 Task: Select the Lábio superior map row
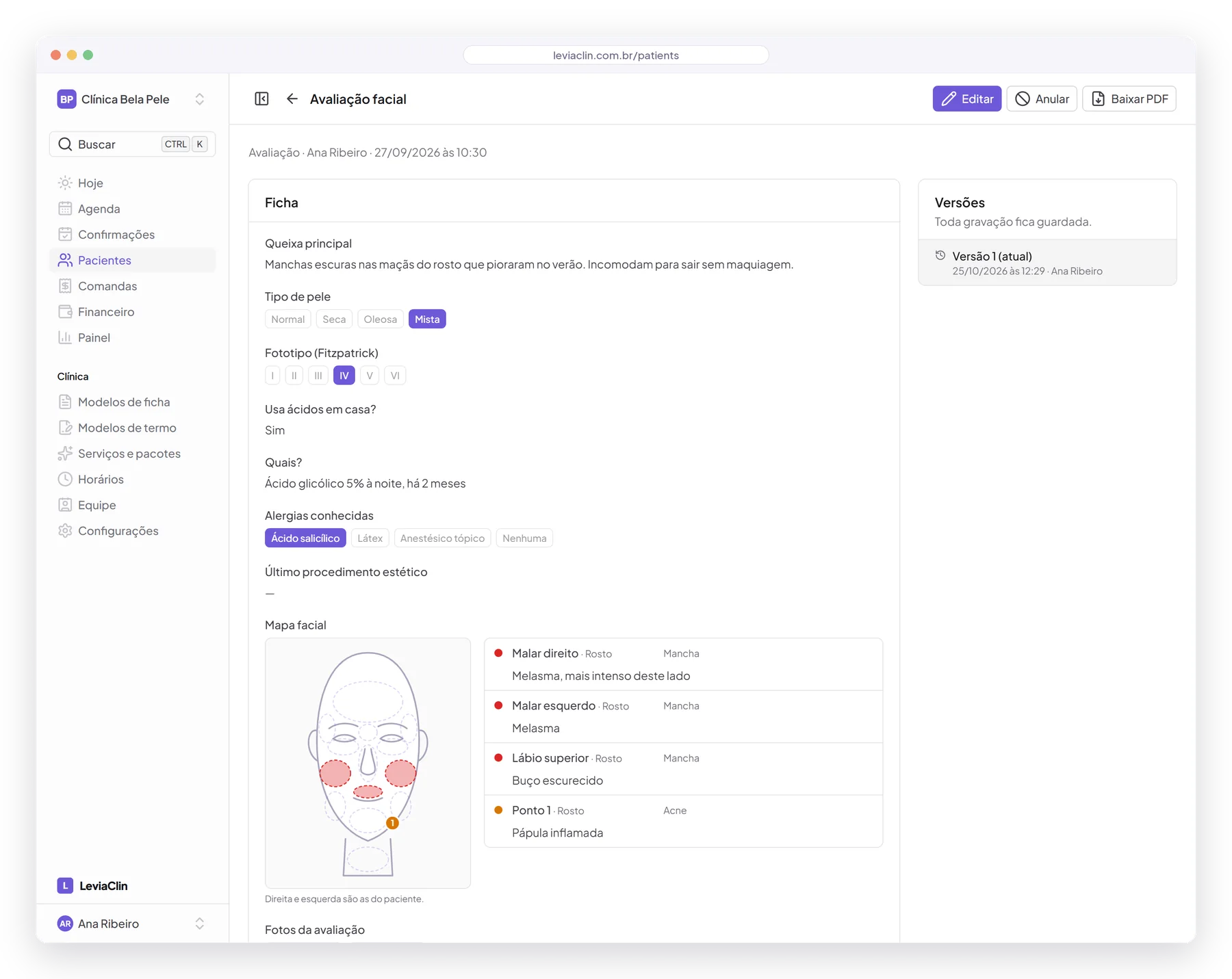(x=683, y=769)
